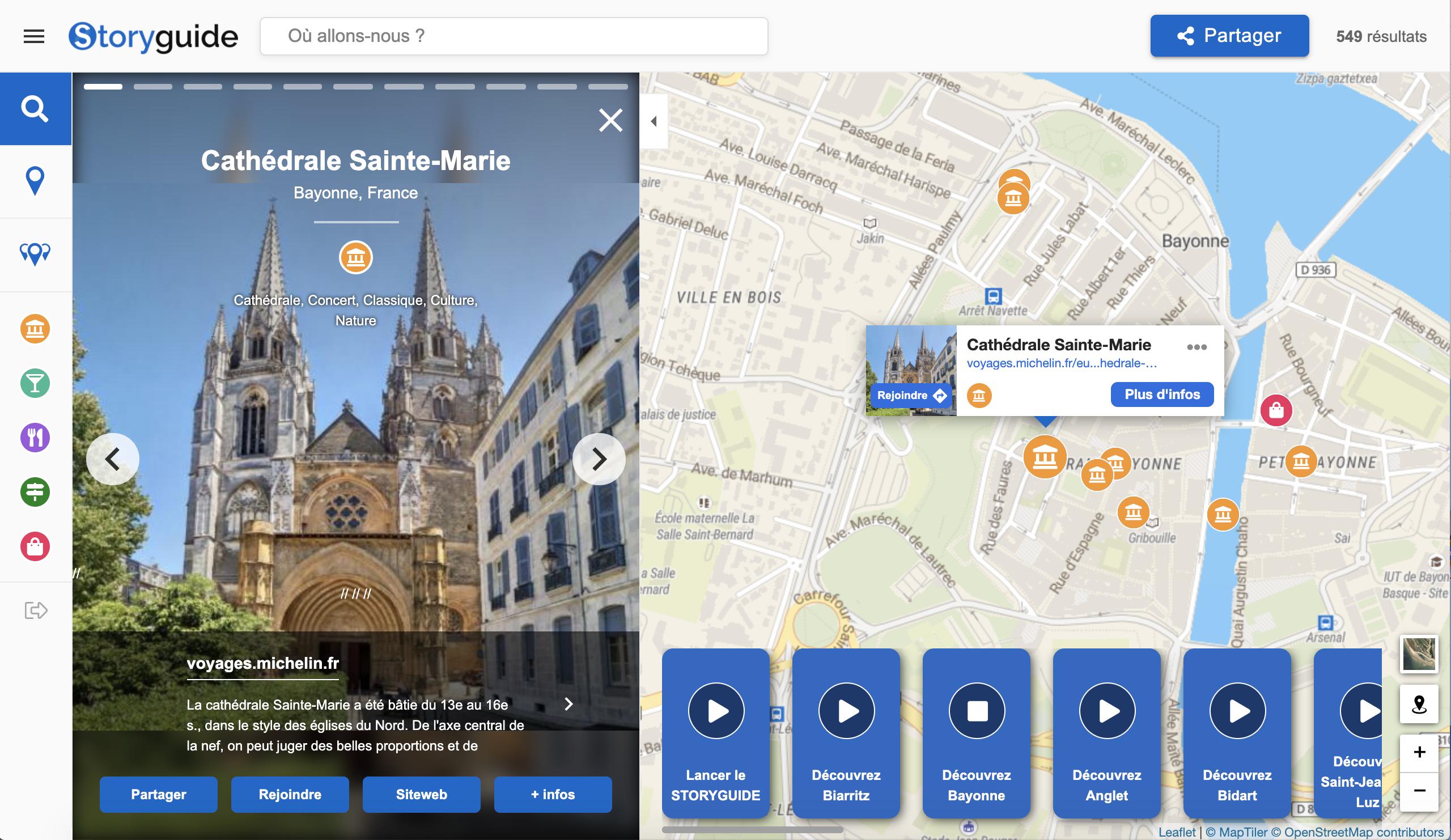1451x840 pixels.
Task: Click the Storyguide logo
Action: 153,36
